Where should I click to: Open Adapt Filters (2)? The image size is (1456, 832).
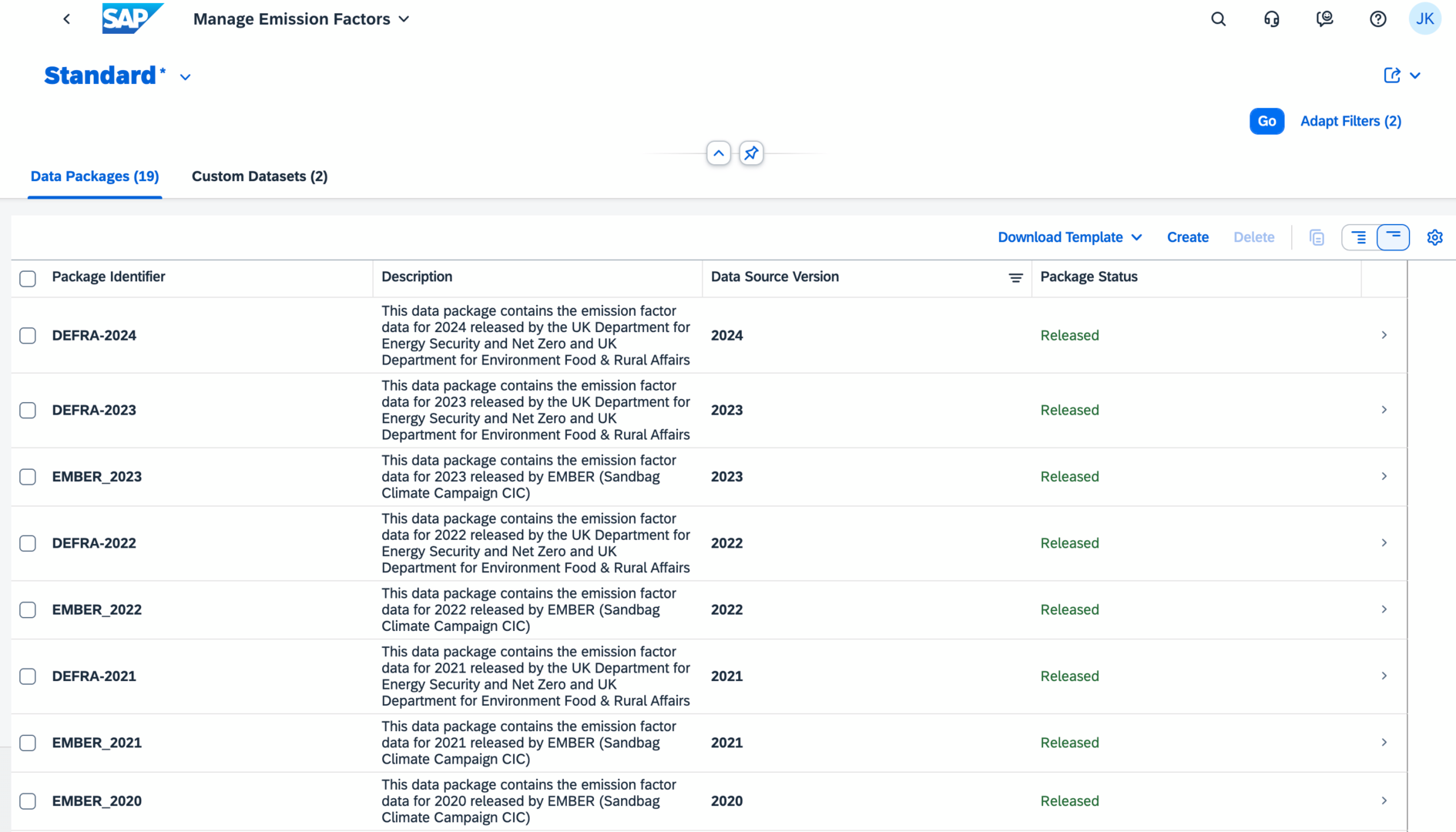coord(1350,121)
